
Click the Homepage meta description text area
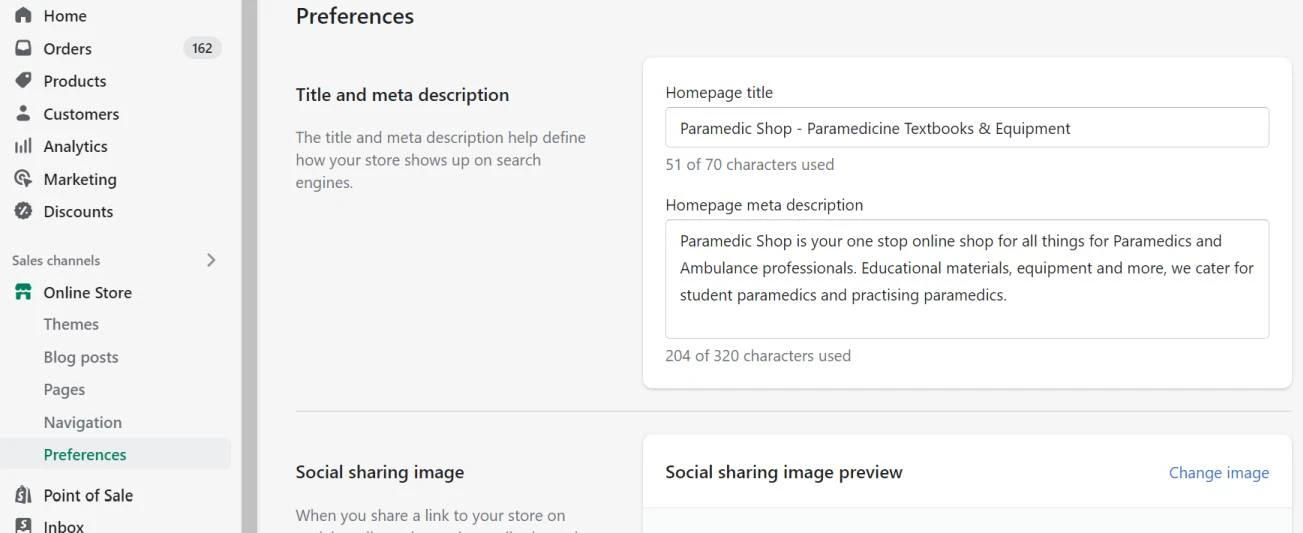coord(967,279)
